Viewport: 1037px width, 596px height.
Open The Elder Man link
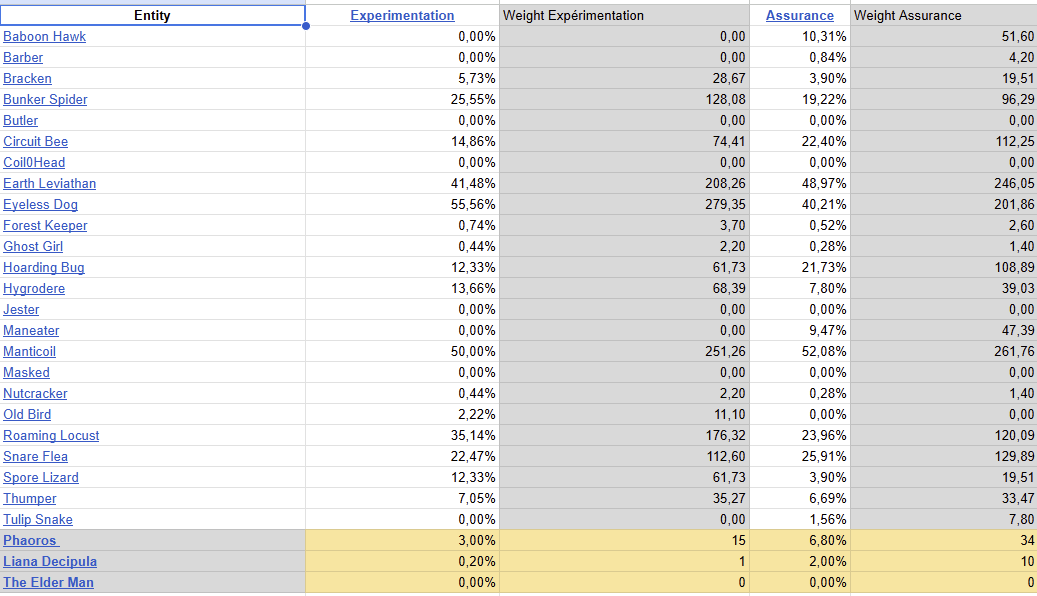[48, 583]
